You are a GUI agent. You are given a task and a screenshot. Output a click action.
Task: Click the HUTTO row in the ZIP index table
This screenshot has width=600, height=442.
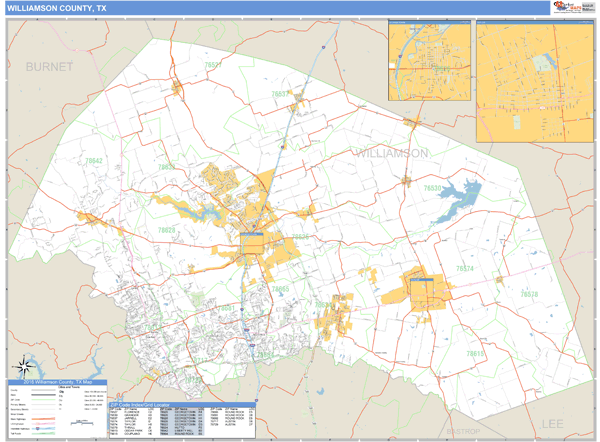click(x=182, y=427)
